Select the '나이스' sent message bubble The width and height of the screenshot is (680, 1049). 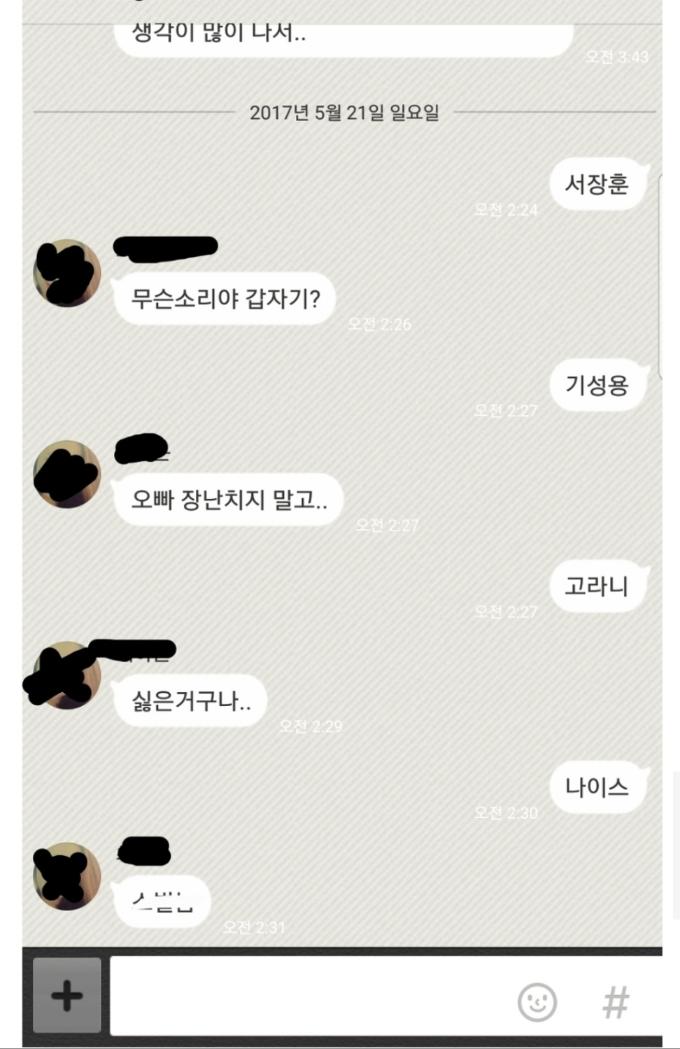point(599,787)
